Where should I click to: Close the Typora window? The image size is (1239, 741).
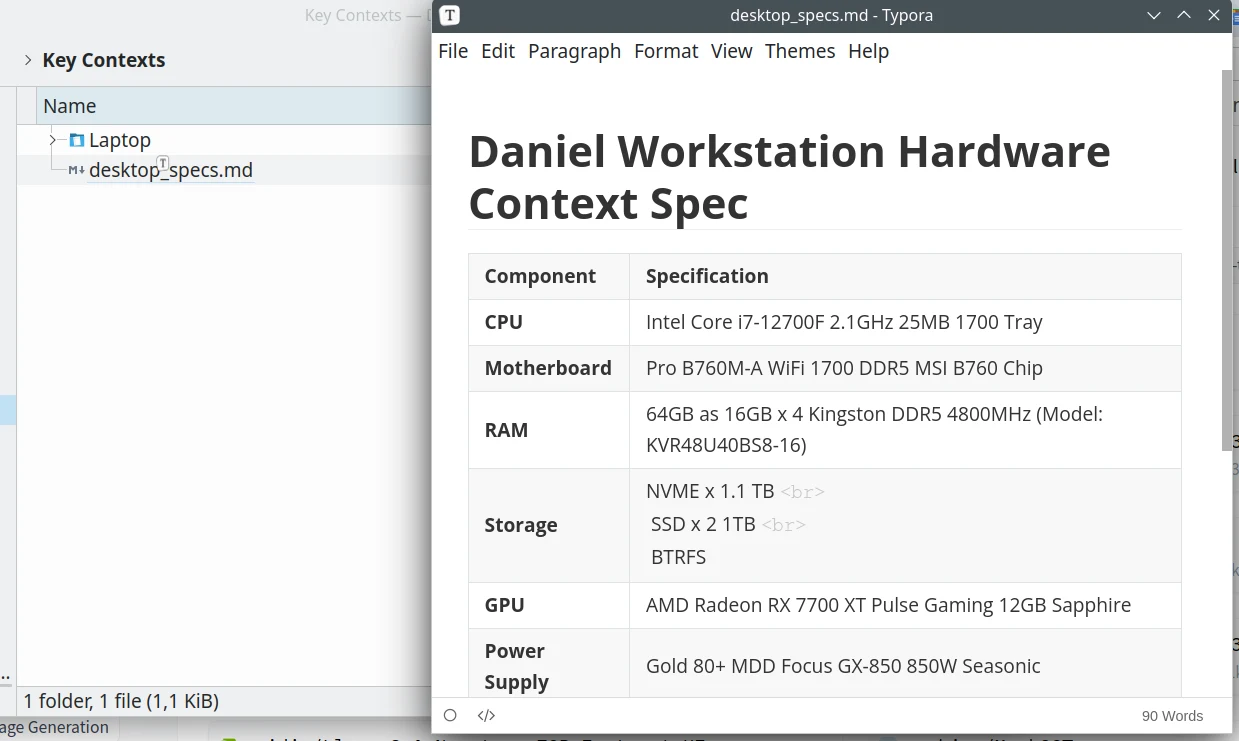[x=1214, y=15]
